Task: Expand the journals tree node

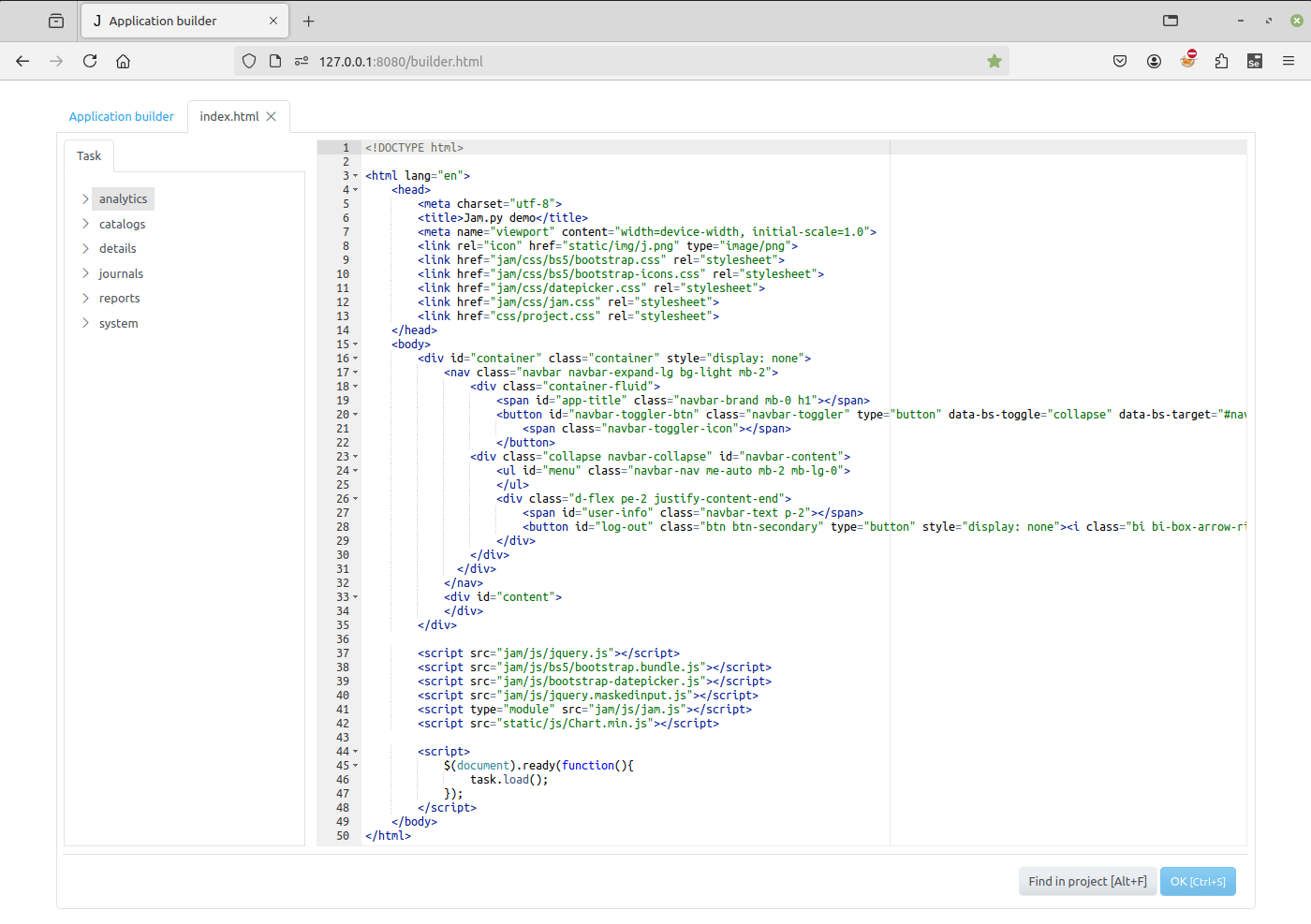Action: click(85, 273)
